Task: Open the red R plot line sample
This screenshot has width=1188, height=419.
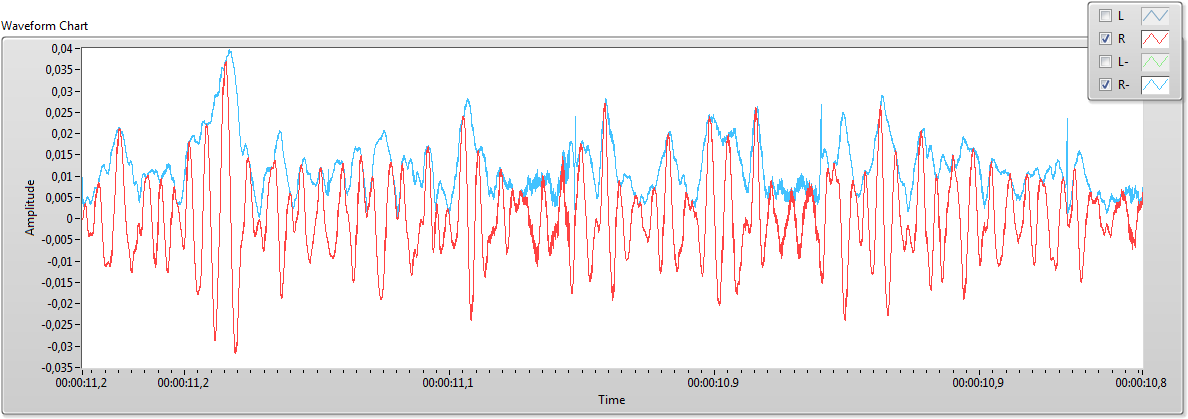Action: click(x=1155, y=39)
